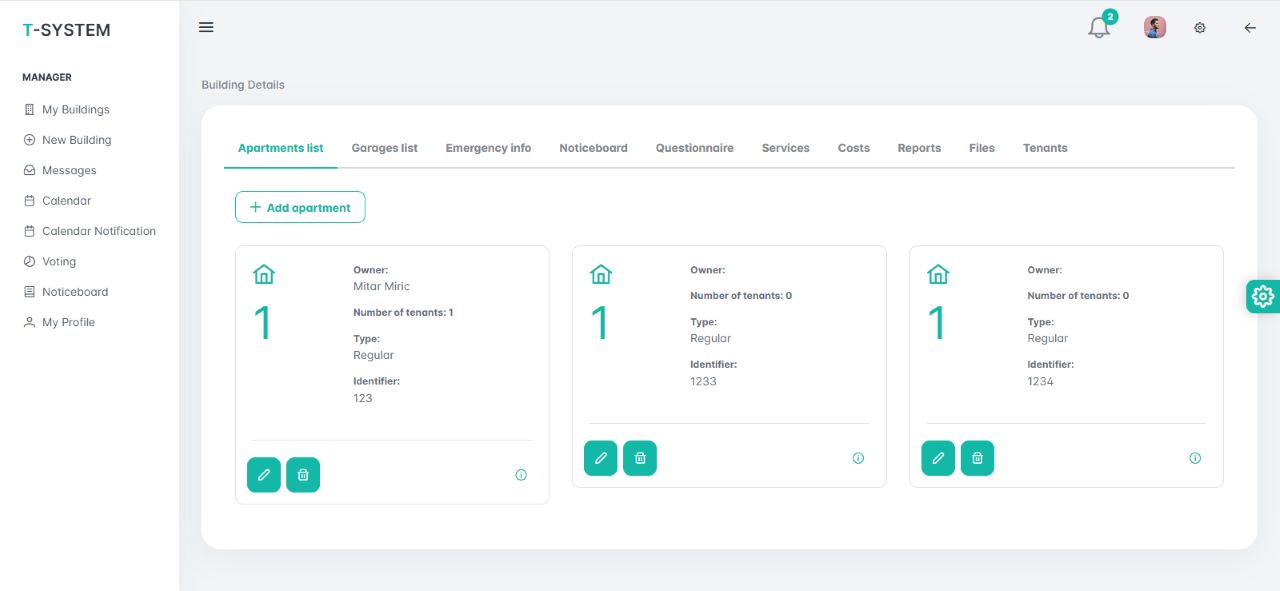Image resolution: width=1280 pixels, height=591 pixels.
Task: Click the floating gear icon on the right edge
Action: (1262, 296)
